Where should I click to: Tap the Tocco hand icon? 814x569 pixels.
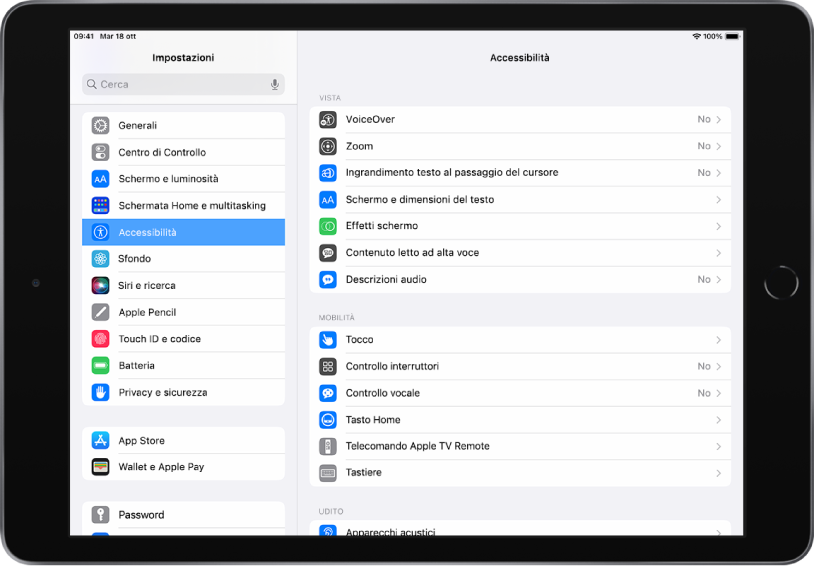[328, 340]
